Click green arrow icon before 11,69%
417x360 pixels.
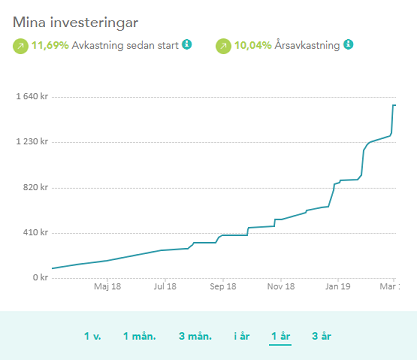21,46
